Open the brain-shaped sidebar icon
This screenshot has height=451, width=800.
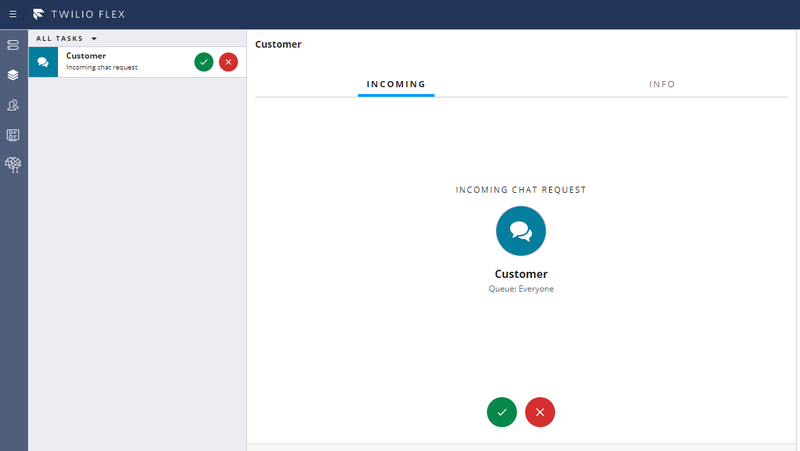(13, 164)
